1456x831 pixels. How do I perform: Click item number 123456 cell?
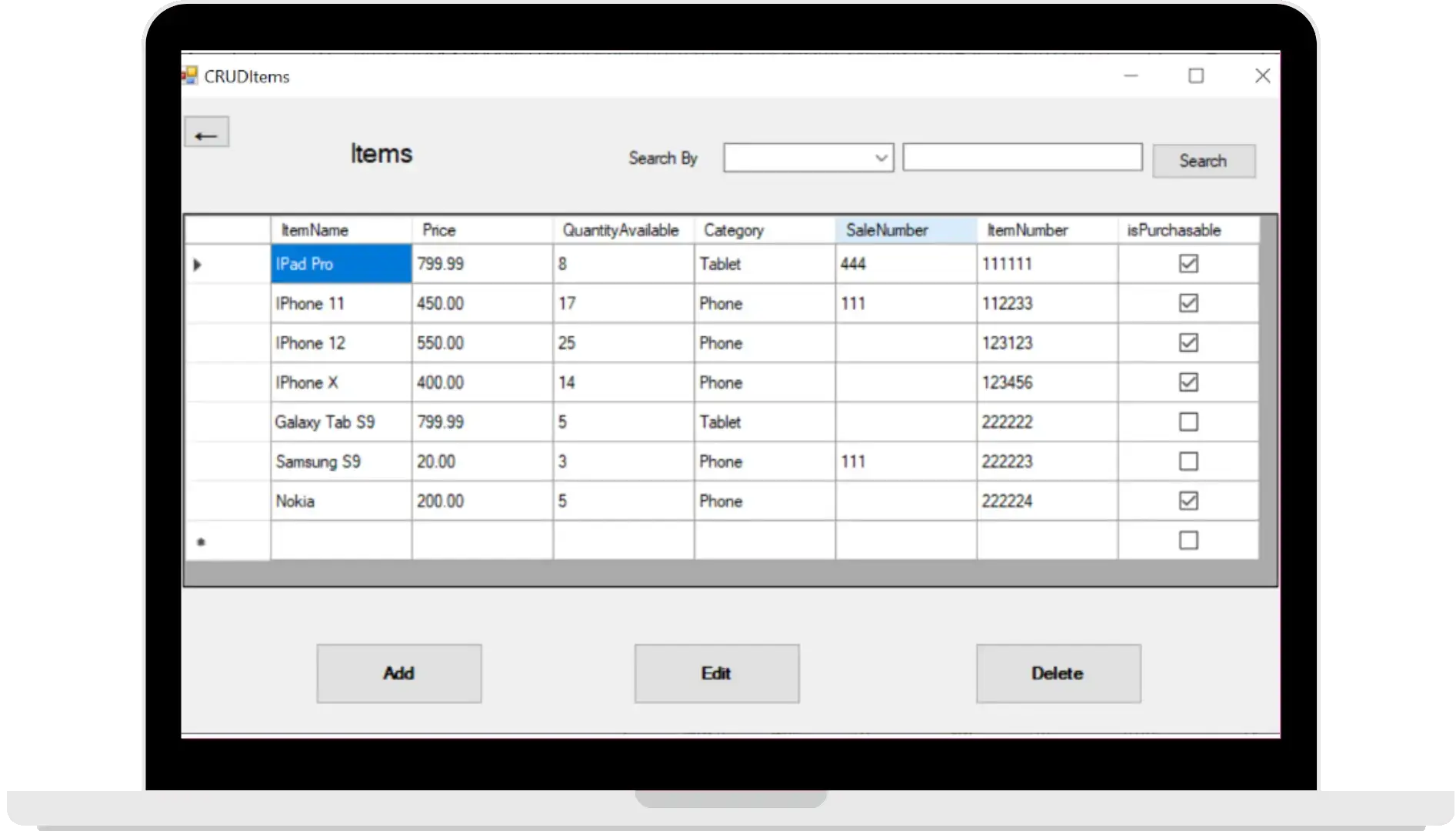pyautogui.click(x=1048, y=382)
